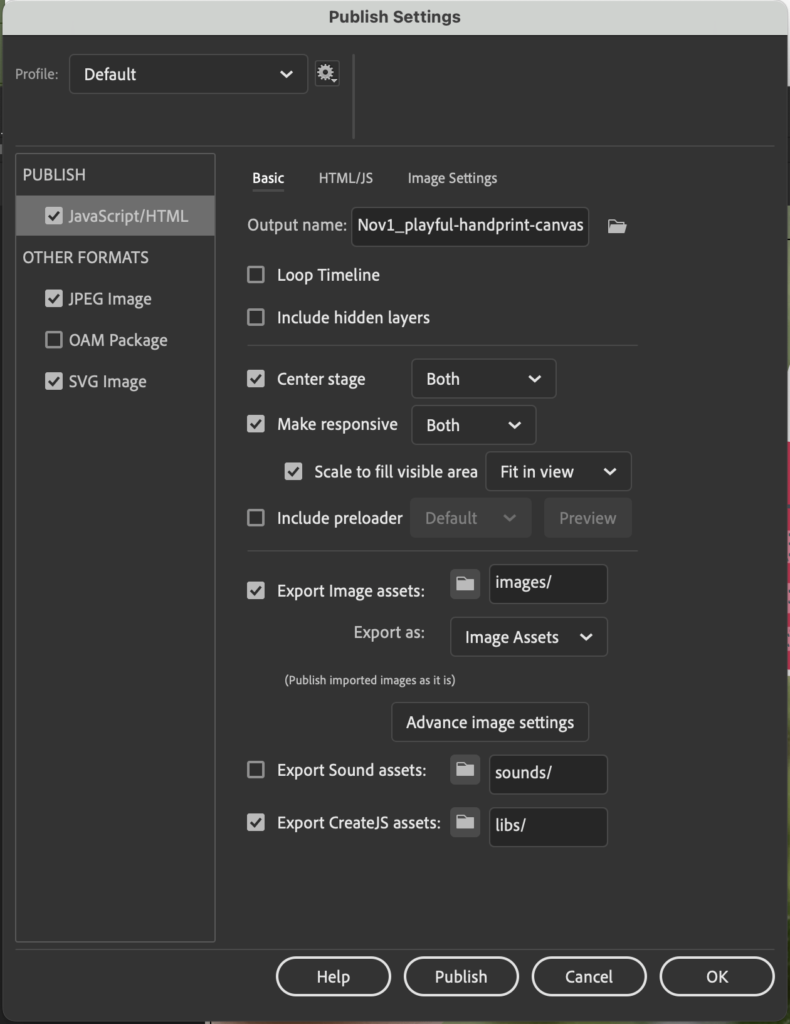Open the Fit in view scaling dropdown
Screen dimensions: 790x1024
[558, 471]
